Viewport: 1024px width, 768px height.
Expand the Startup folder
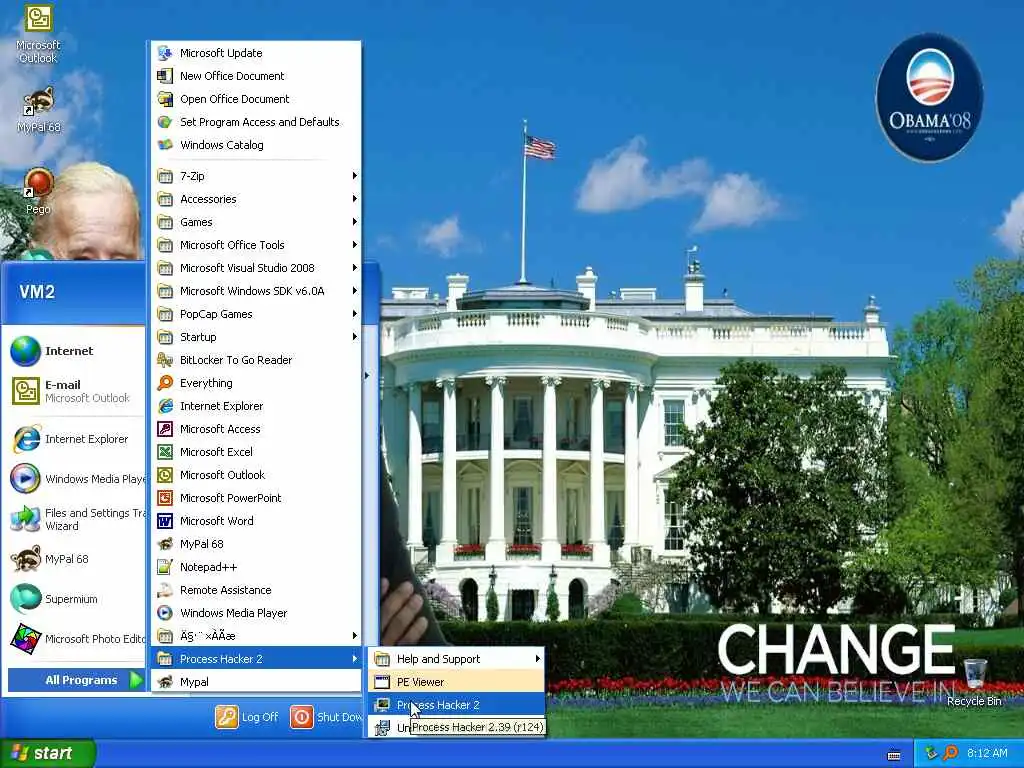257,337
